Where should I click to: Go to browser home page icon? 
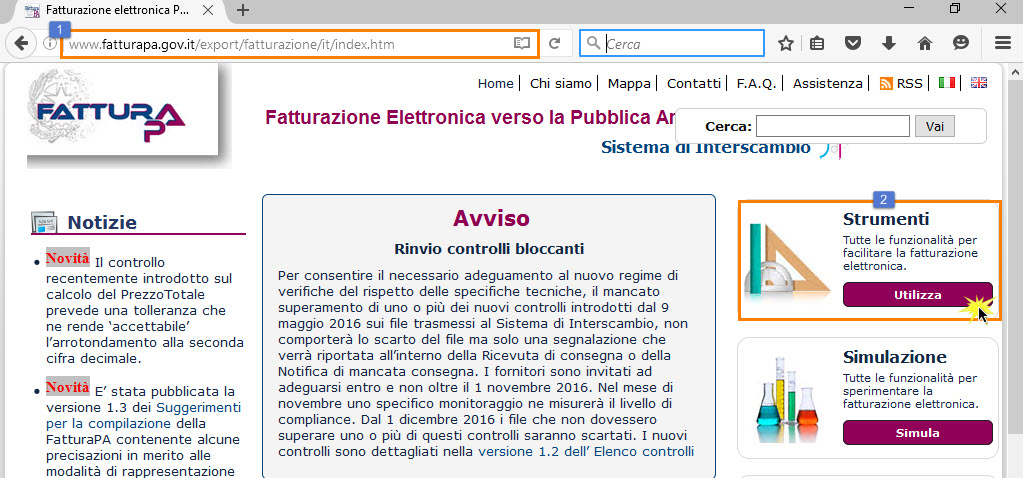924,44
